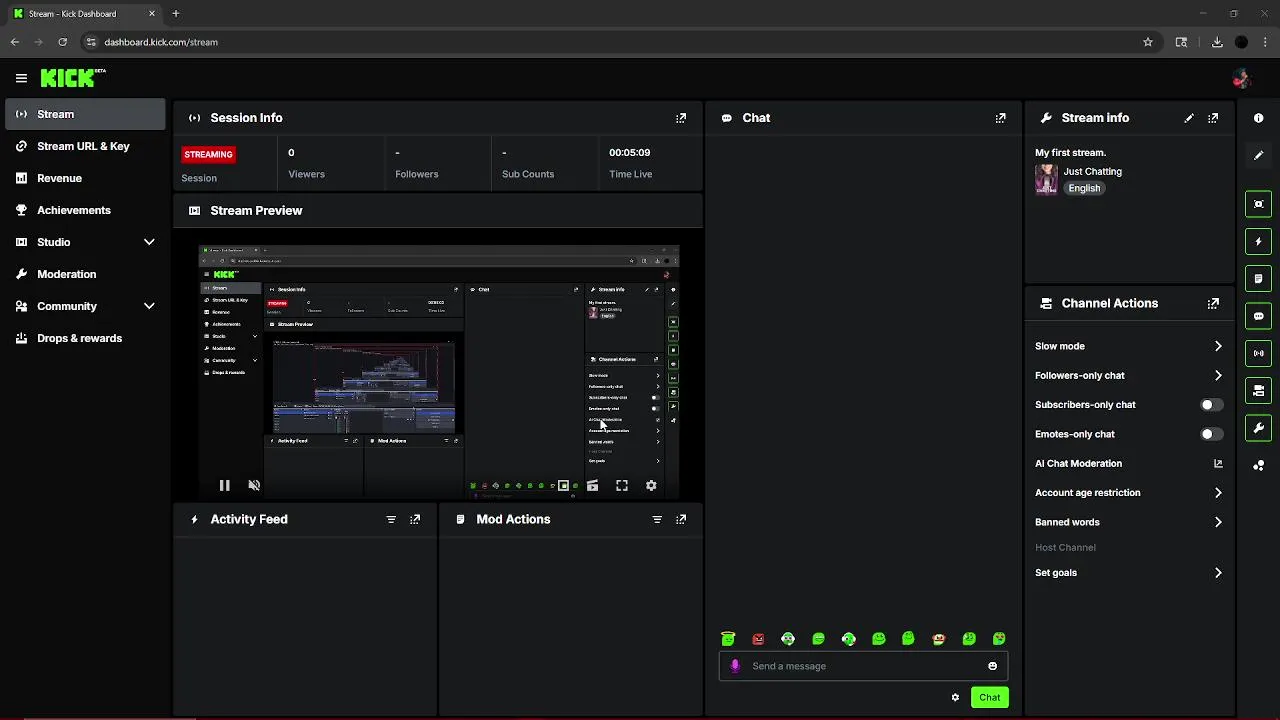Click the info icon in the right rail

pos(1258,118)
